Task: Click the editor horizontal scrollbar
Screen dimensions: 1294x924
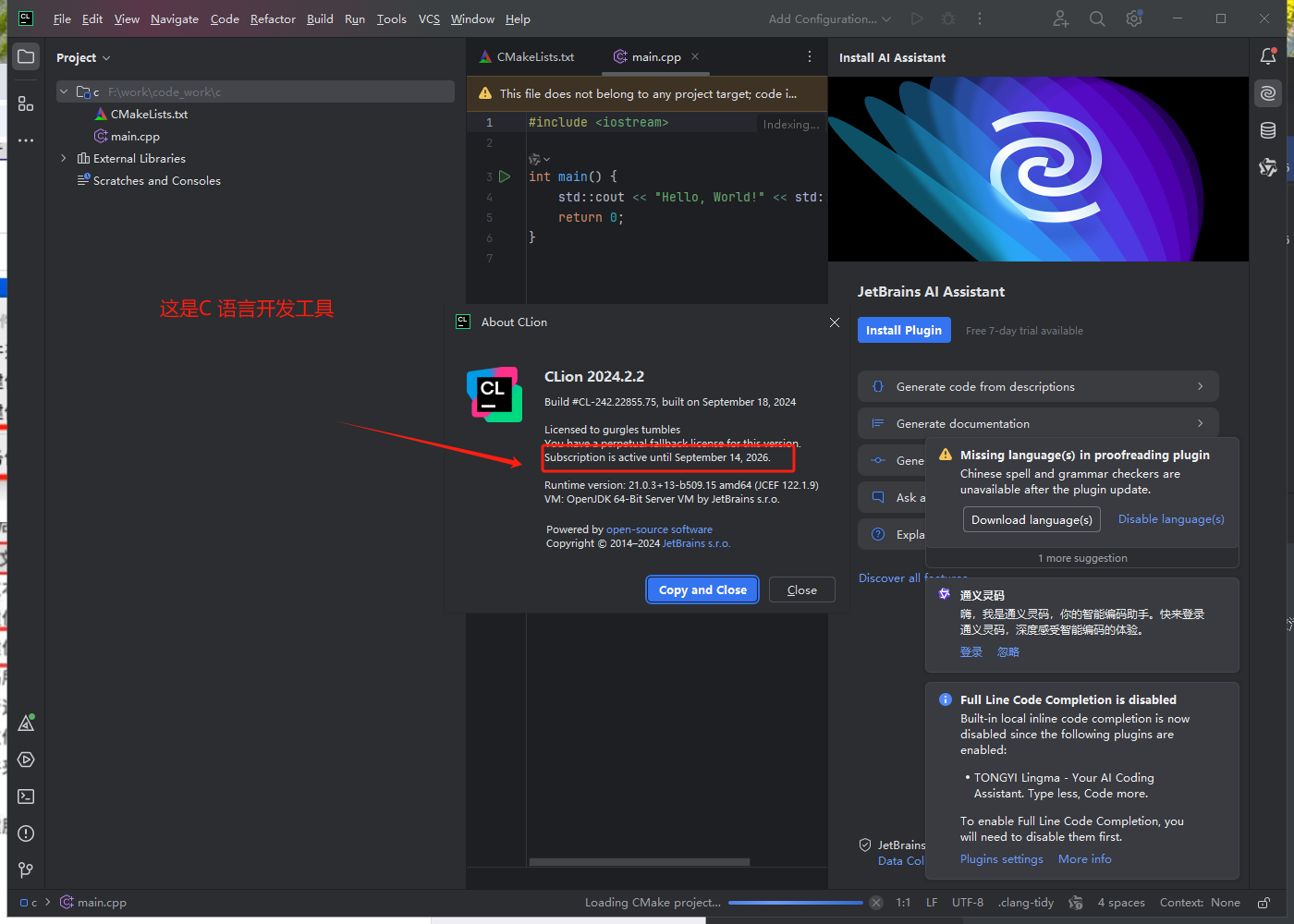Action: (640, 862)
